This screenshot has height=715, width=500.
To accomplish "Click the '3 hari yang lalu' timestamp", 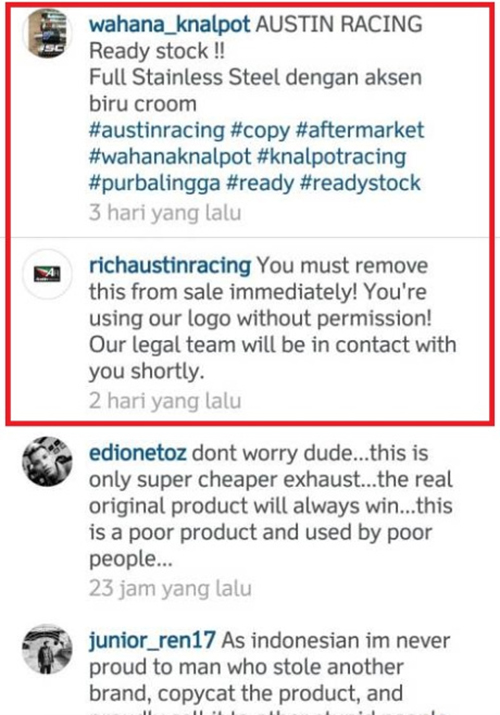I will [x=165, y=213].
